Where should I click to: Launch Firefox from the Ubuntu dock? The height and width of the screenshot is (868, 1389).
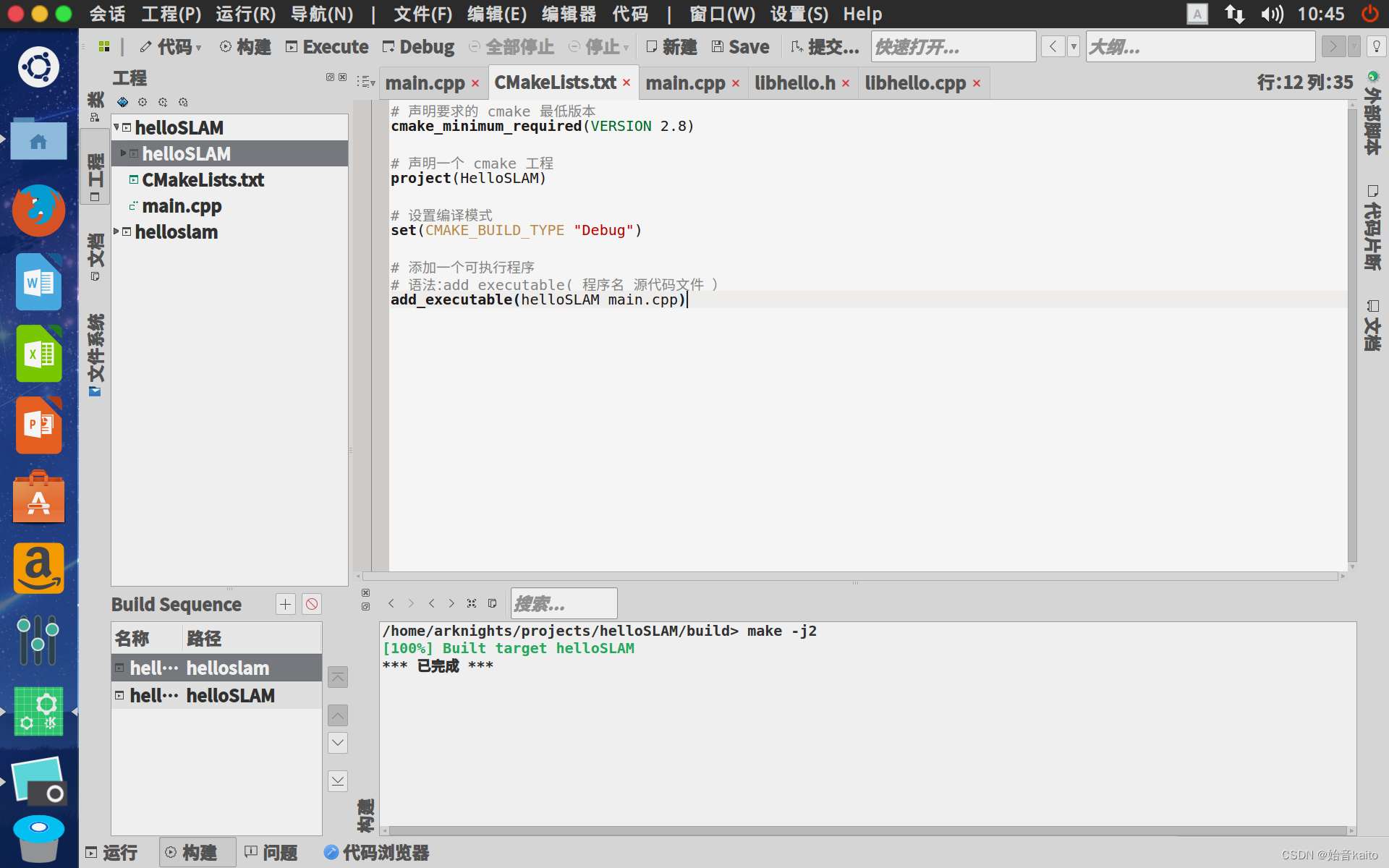(38, 210)
